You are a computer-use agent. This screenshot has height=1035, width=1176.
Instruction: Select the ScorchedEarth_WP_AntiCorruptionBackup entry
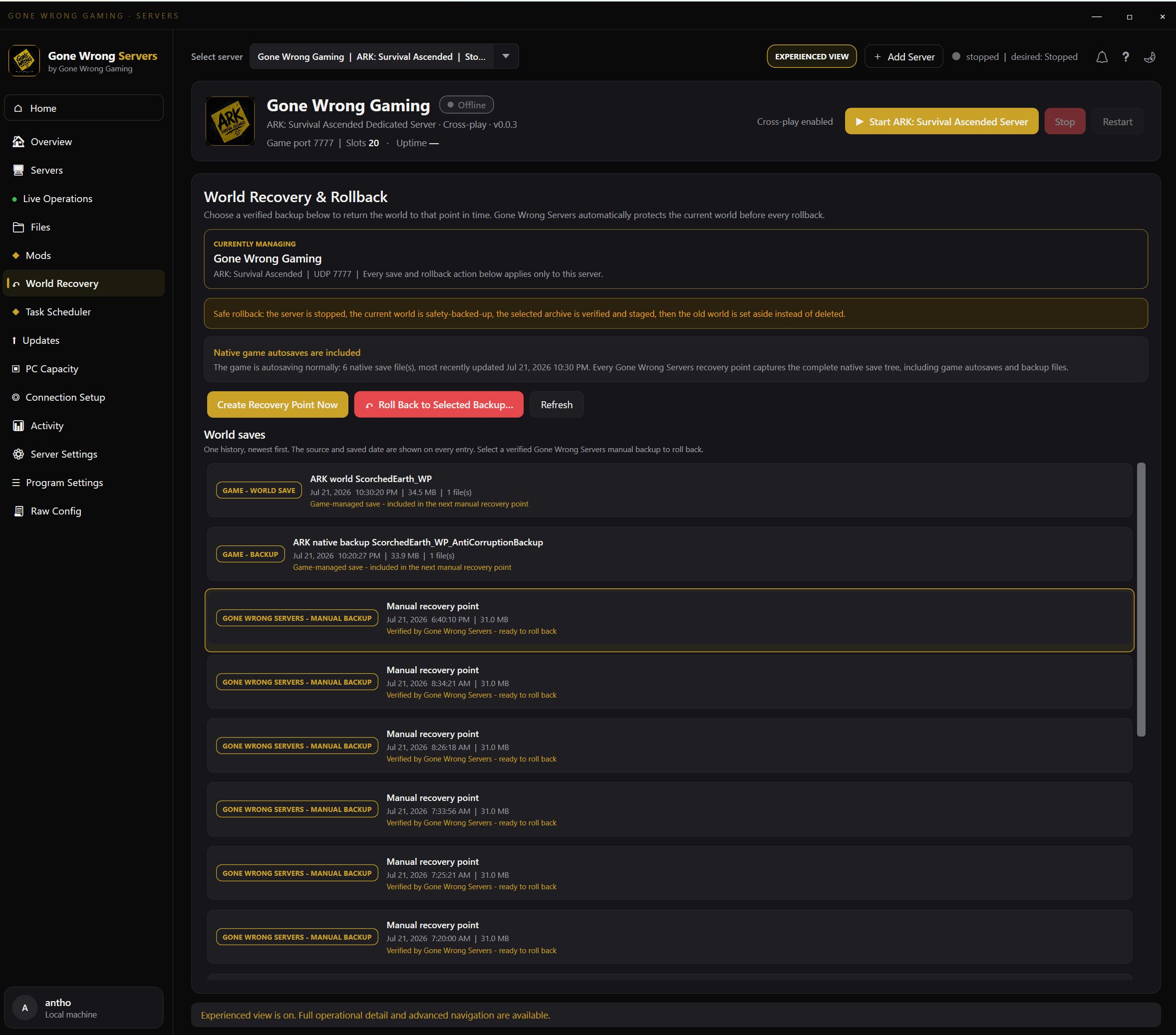coord(669,554)
